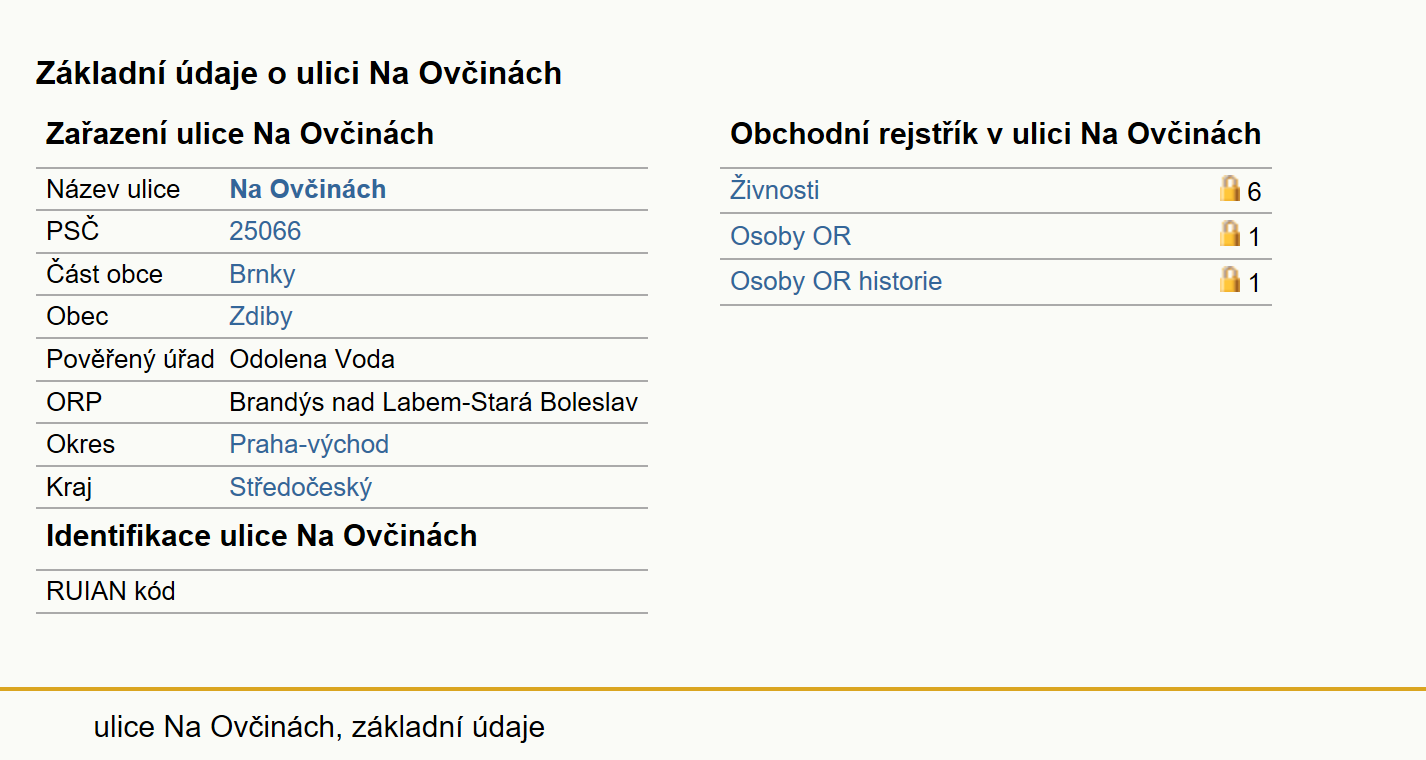The image size is (1426, 760).
Task: Click the lock icon in Osoby OR row
Action: (1230, 234)
